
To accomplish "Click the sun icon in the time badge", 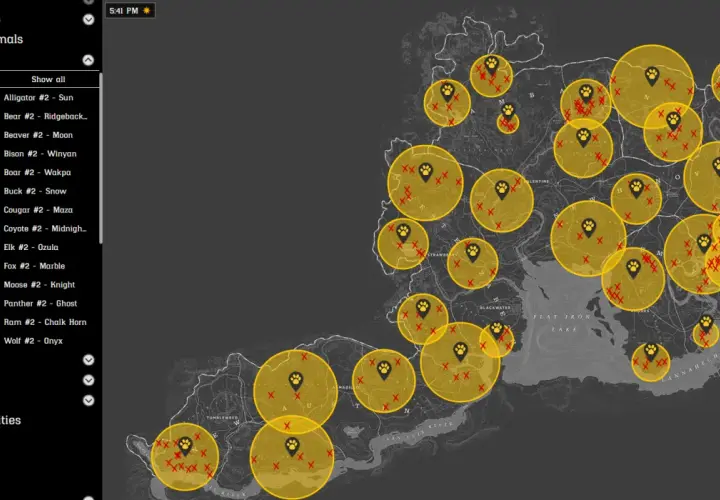I will (146, 11).
